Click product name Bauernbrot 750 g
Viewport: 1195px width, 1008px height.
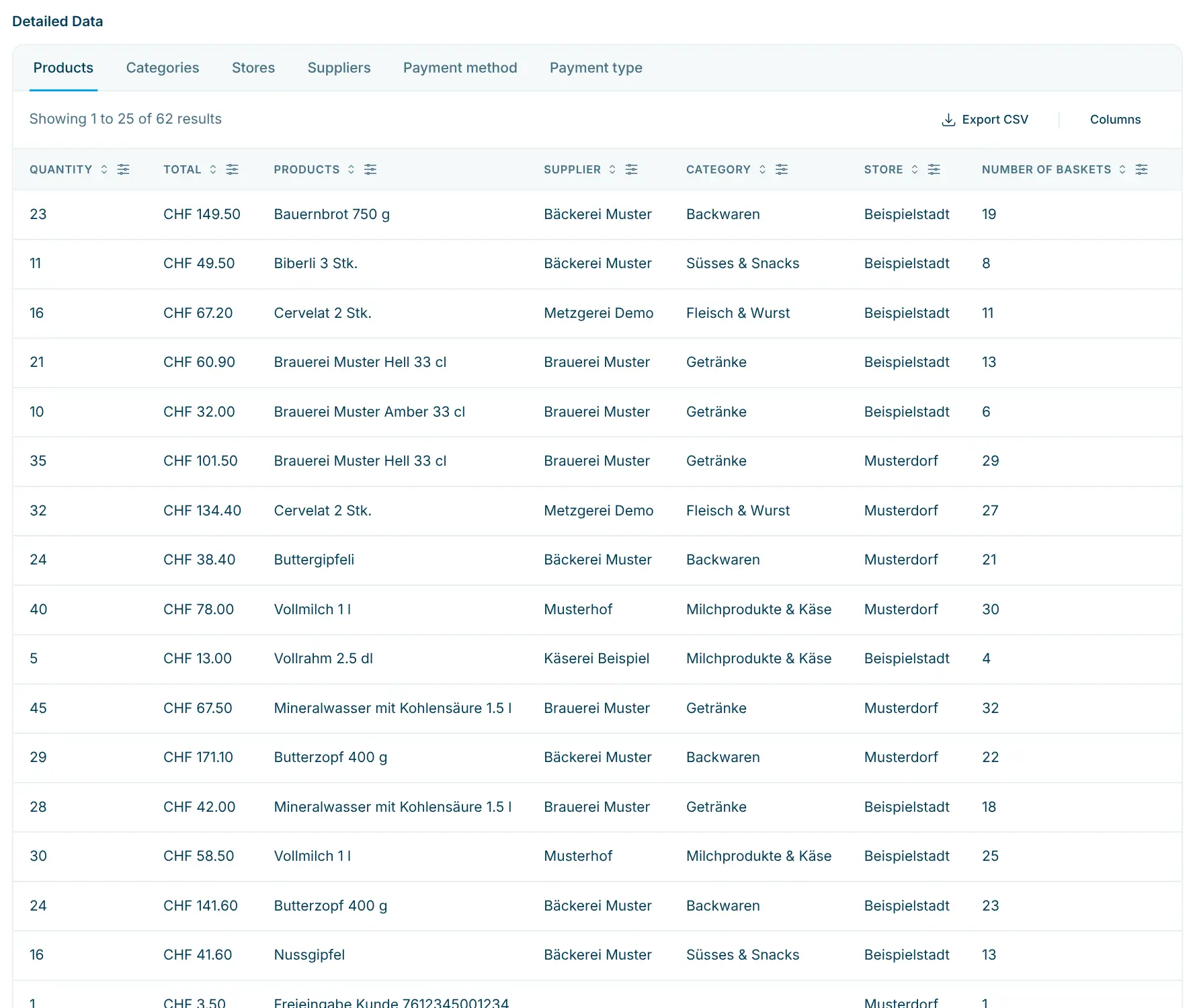coord(332,214)
